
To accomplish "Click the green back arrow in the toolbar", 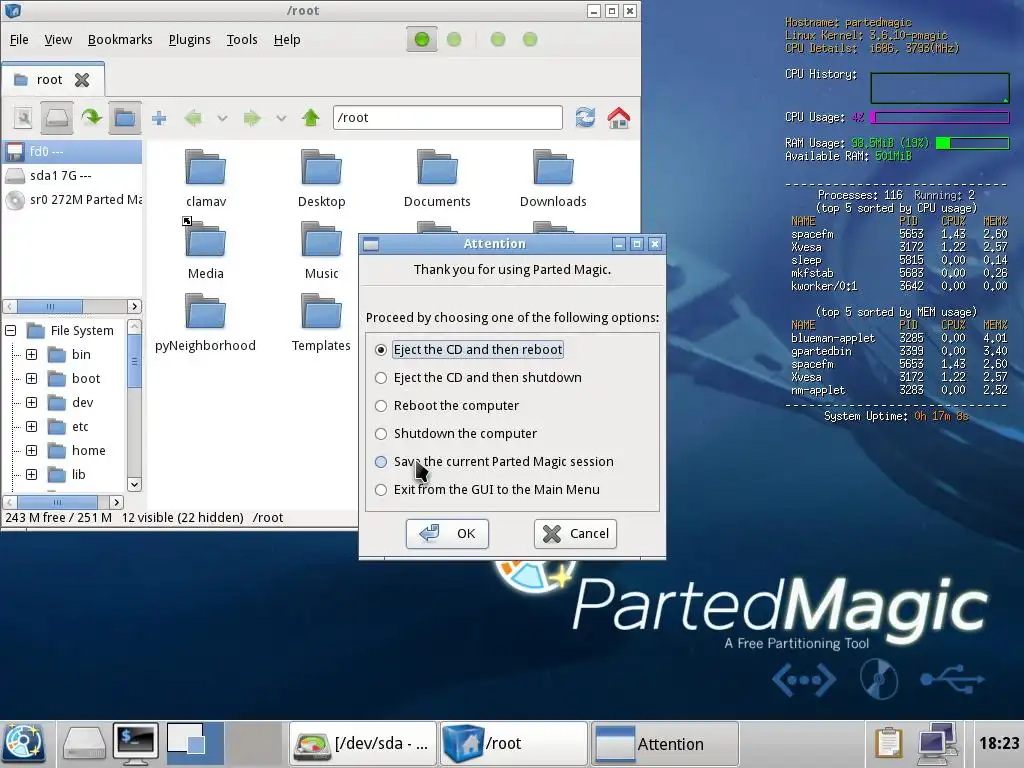I will point(193,118).
